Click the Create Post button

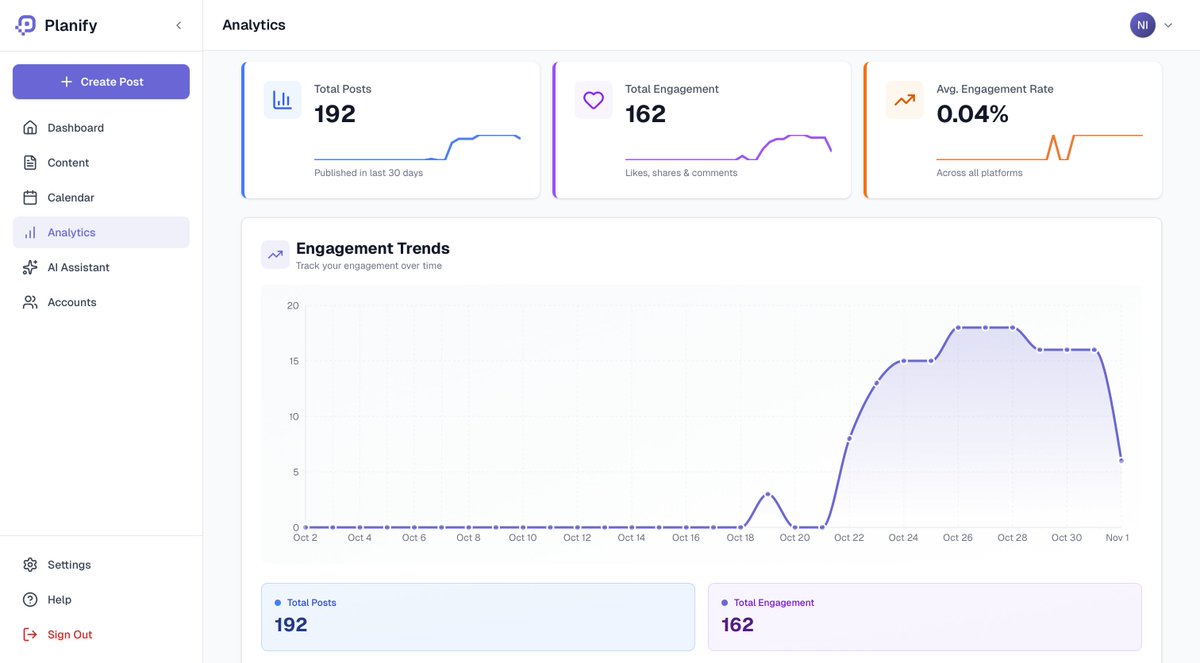100,81
